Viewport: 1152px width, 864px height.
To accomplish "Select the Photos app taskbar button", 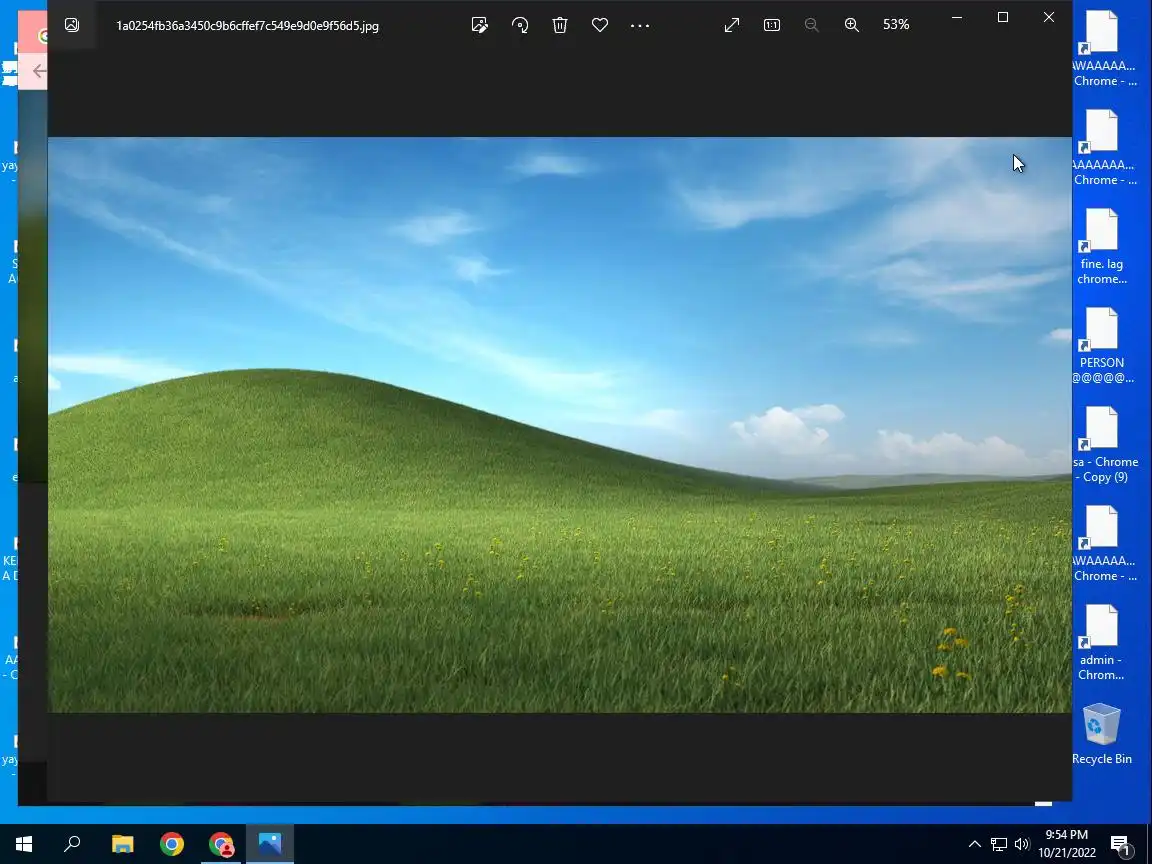I will coord(270,844).
